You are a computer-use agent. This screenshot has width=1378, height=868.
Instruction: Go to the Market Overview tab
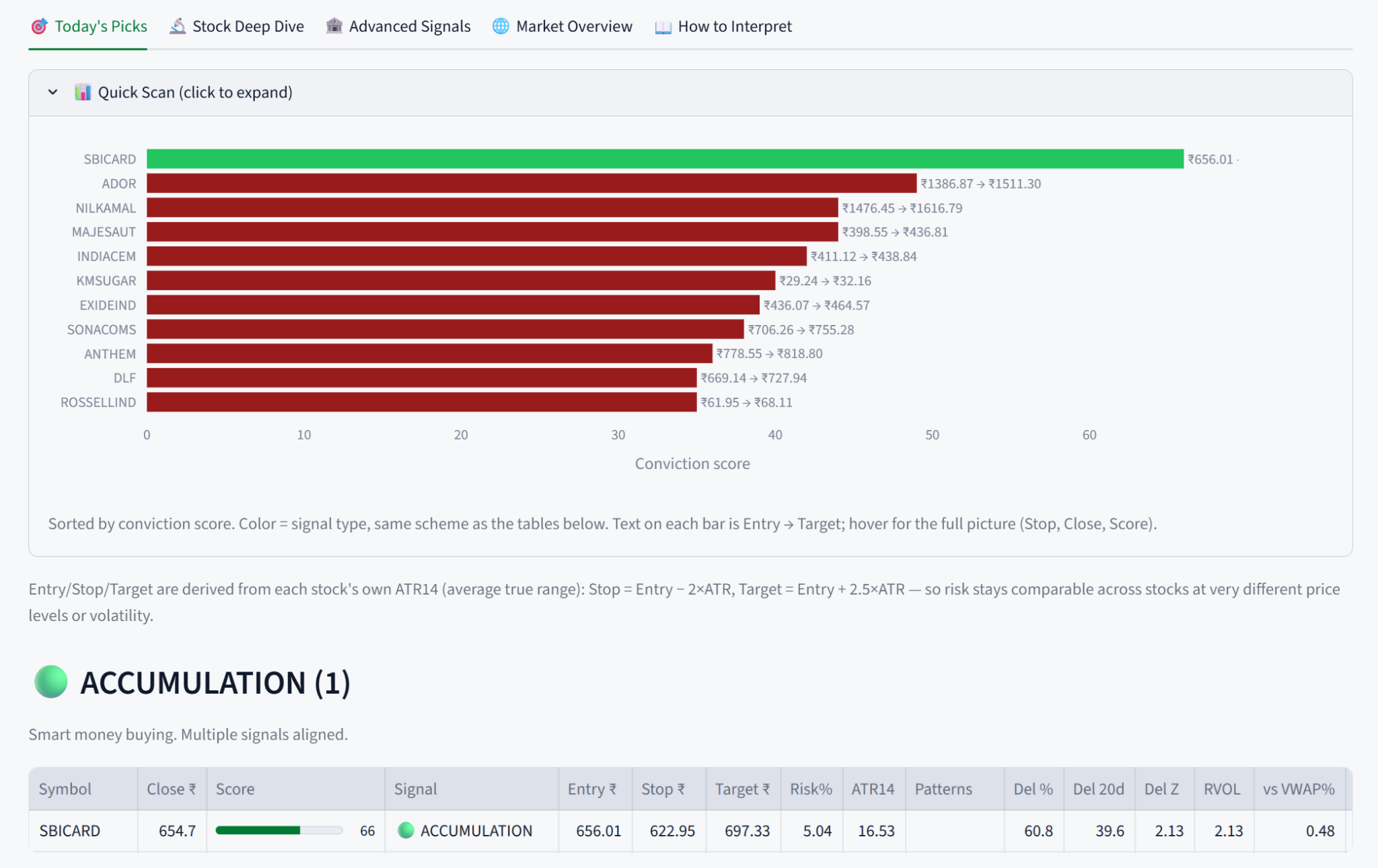point(563,26)
